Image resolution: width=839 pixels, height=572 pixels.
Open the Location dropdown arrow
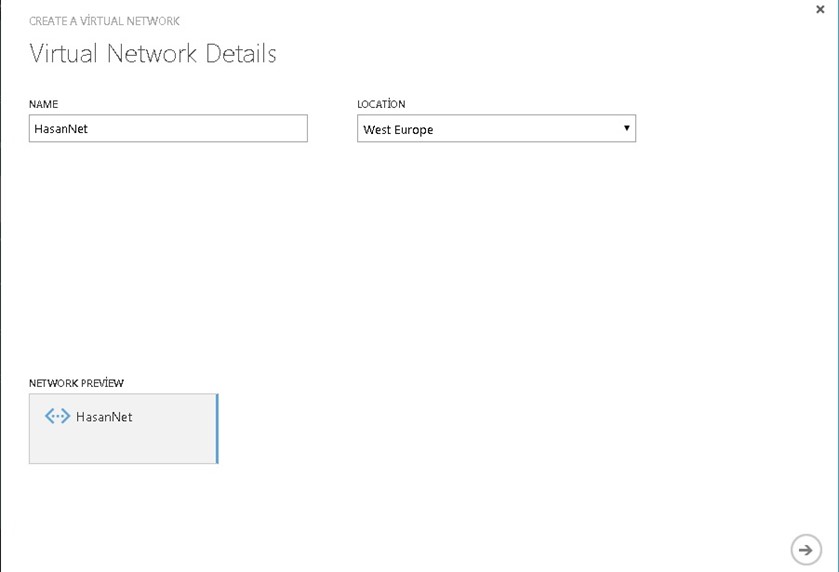click(626, 128)
